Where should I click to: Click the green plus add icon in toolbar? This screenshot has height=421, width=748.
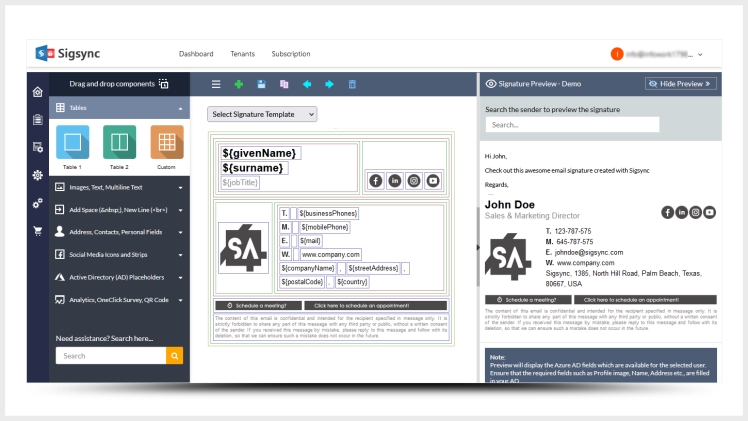point(238,85)
